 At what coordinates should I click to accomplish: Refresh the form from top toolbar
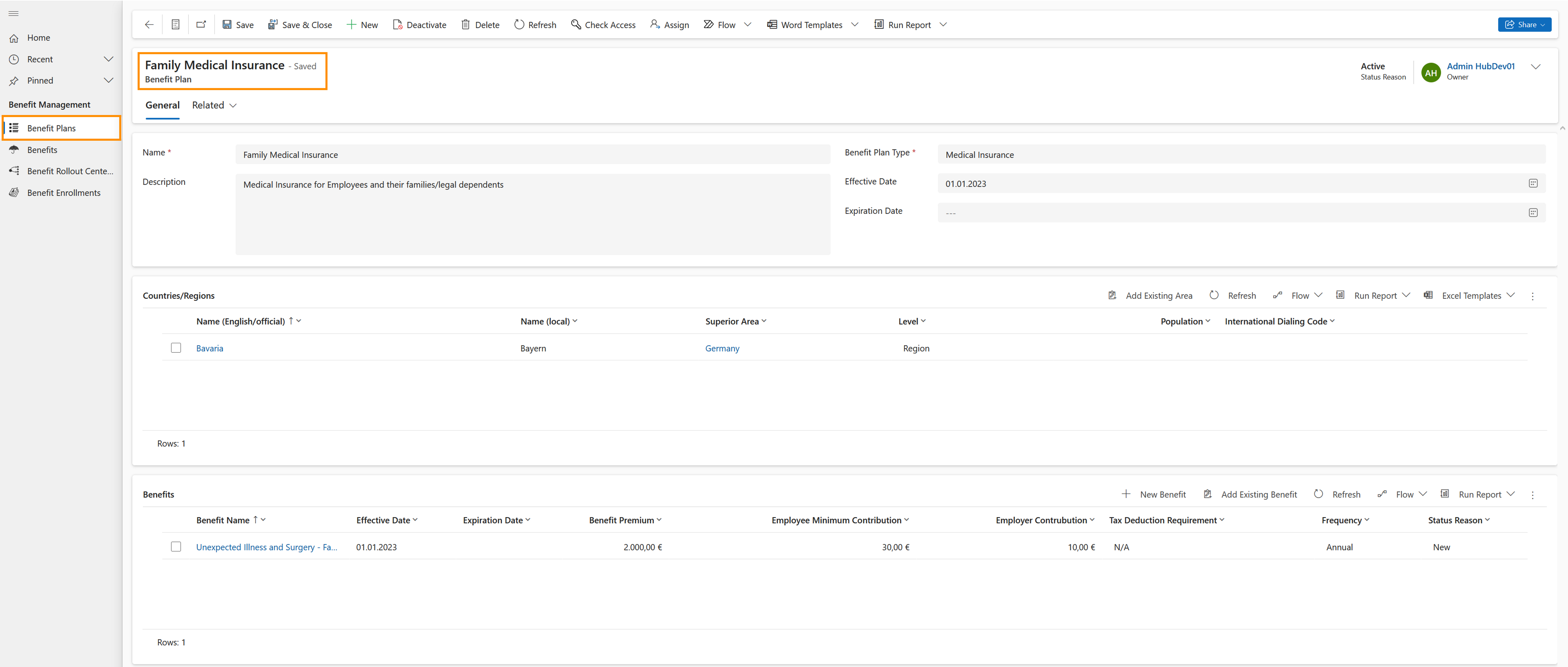[x=535, y=25]
